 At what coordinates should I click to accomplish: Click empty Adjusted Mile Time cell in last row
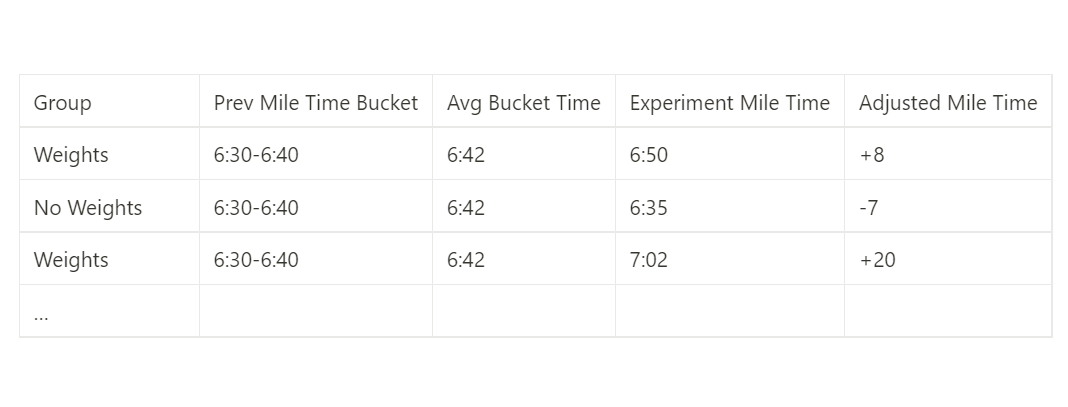947,312
